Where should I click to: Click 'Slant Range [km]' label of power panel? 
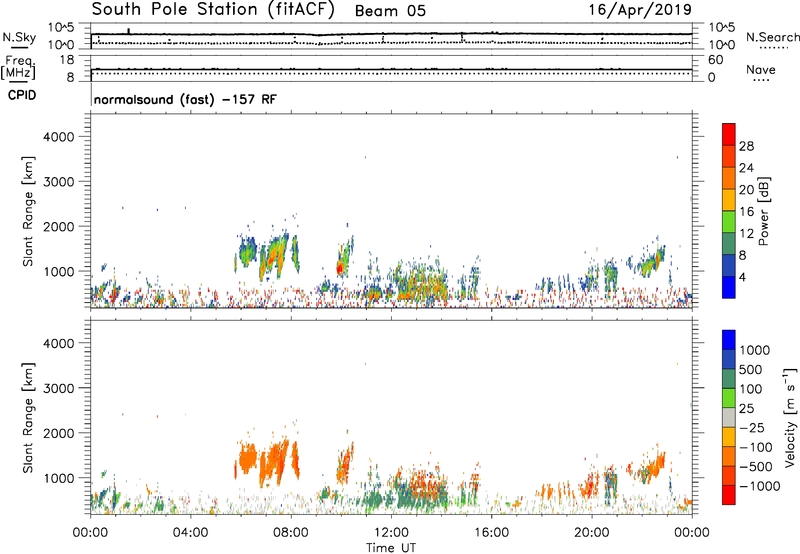[x=28, y=211]
